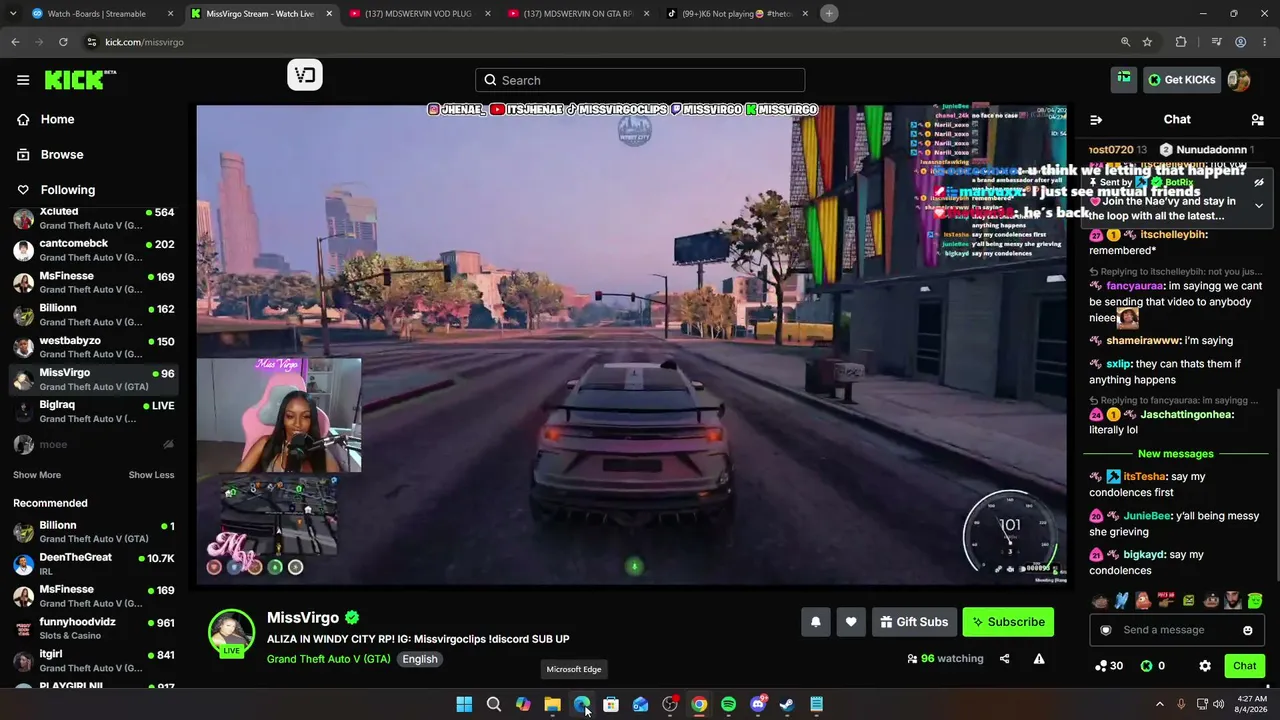
Task: Open the user profile avatar menu
Action: (1239, 80)
